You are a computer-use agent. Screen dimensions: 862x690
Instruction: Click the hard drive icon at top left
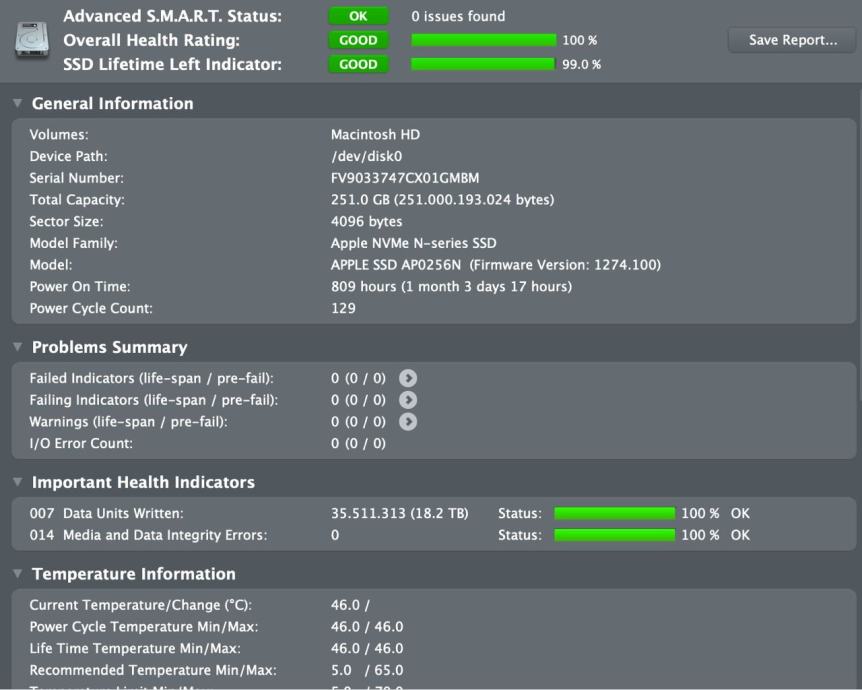pyautogui.click(x=32, y=40)
